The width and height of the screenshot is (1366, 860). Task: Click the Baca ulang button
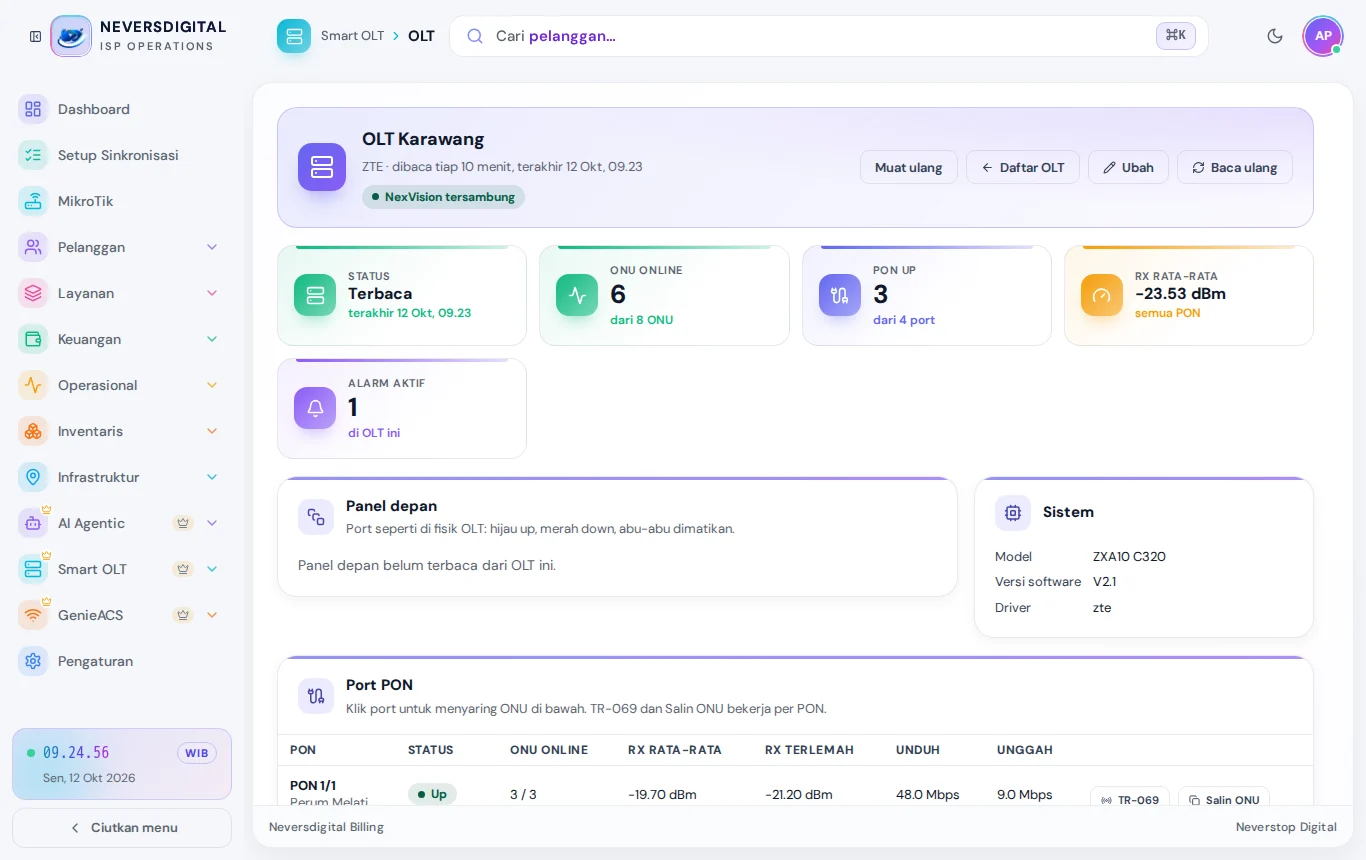[1235, 167]
